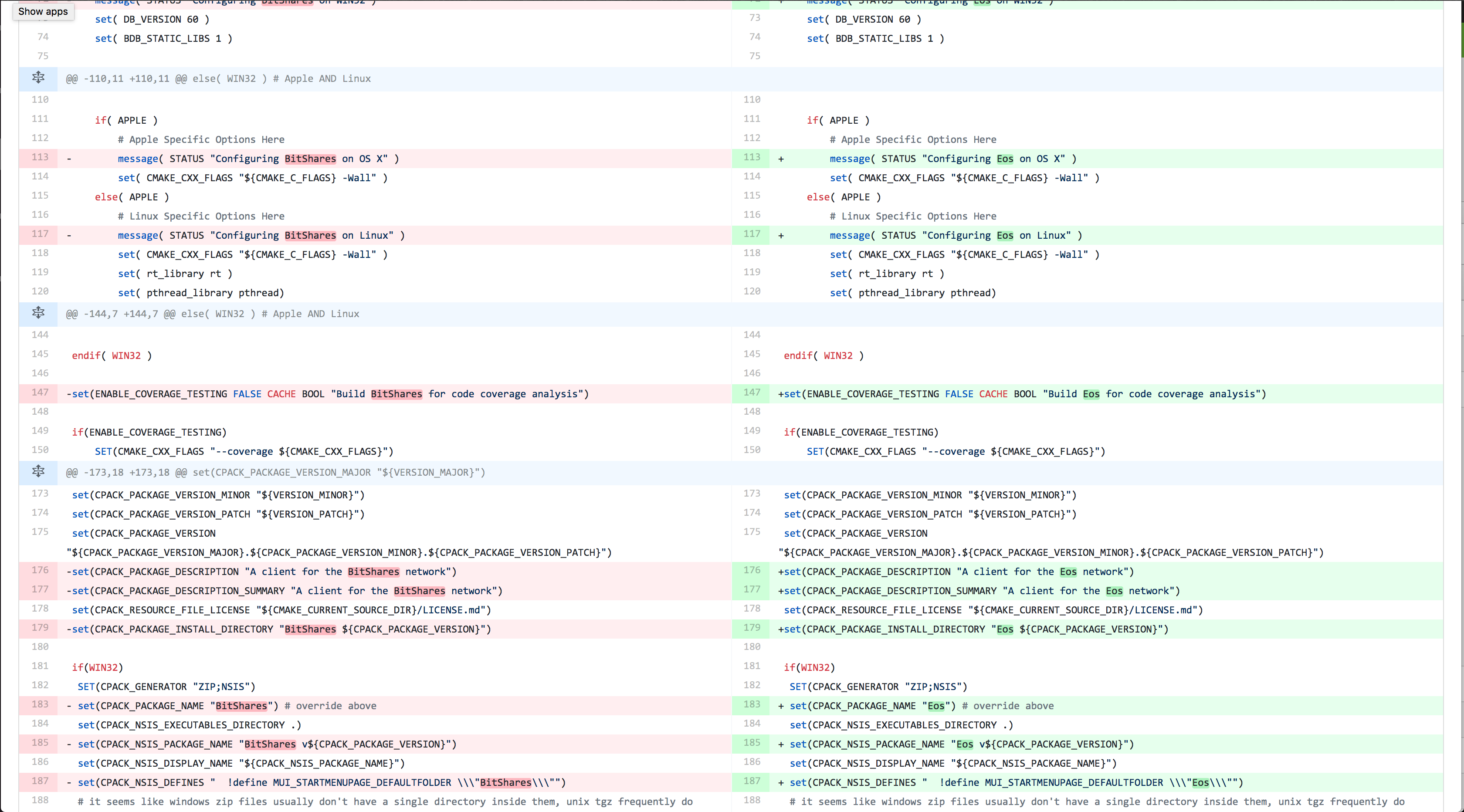Expand hidden lines above line 173
Viewport: 1464px width, 812px height.
coord(38,472)
